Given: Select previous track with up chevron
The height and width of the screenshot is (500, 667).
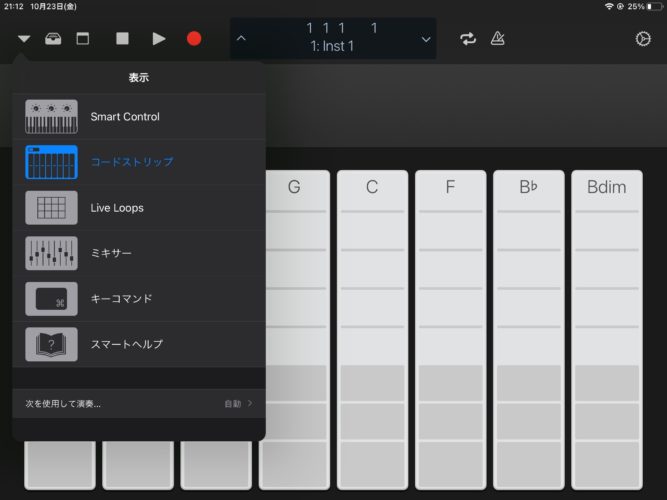Looking at the screenshot, I should coord(241,39).
